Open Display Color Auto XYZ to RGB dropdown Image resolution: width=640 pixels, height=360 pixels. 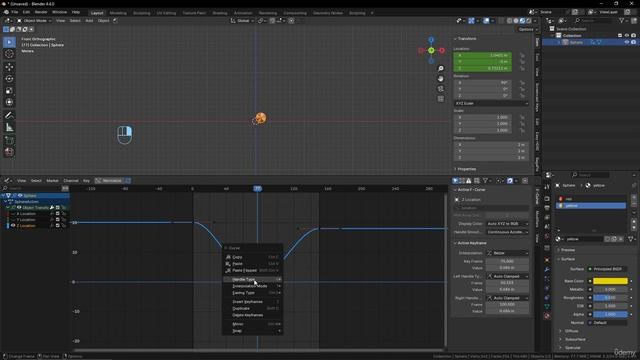point(507,224)
